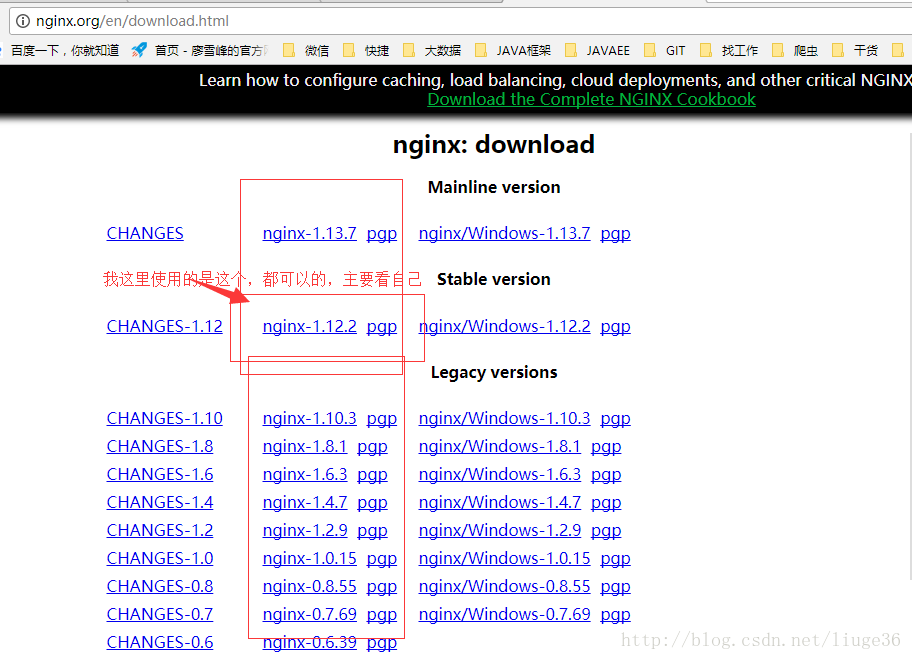Open the 找工作 bookmark folder
Image resolution: width=912 pixels, height=660 pixels.
click(x=729, y=51)
